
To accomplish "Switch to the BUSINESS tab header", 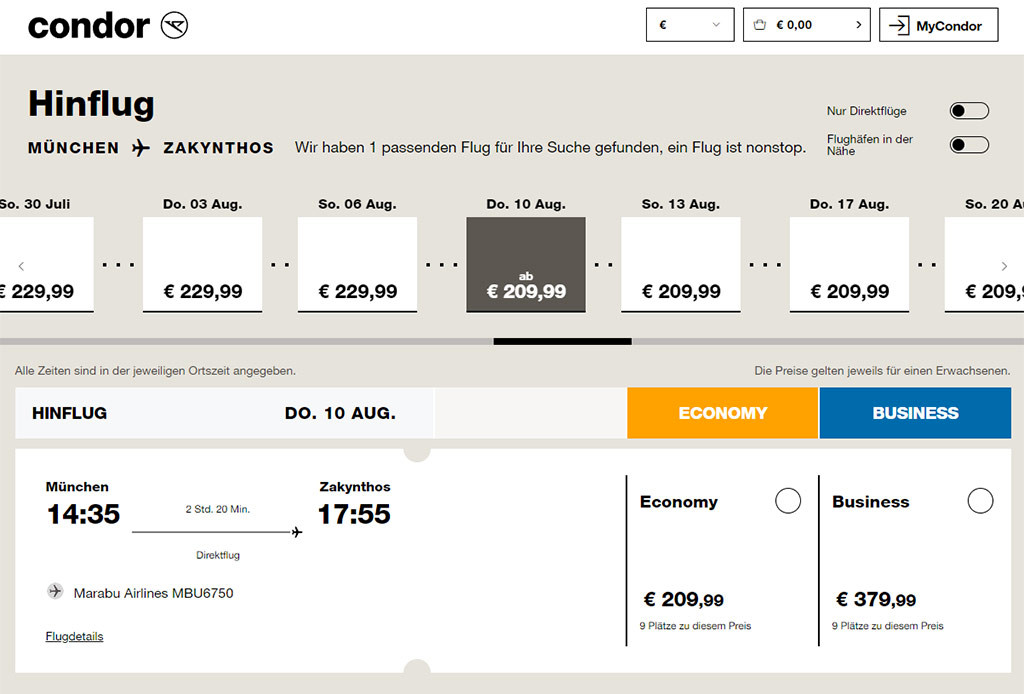I will (915, 413).
